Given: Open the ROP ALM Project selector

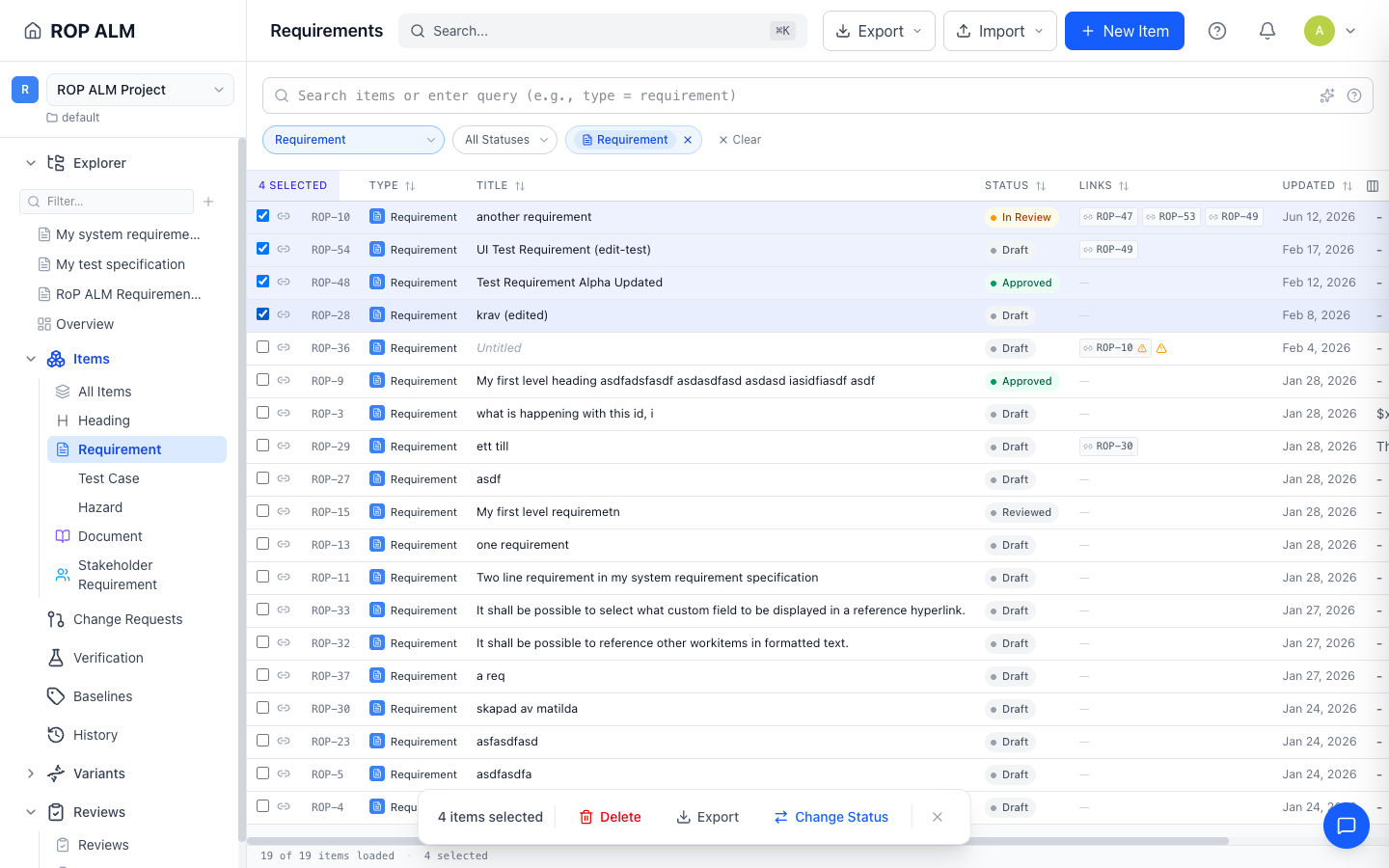Looking at the screenshot, I should tap(140, 90).
